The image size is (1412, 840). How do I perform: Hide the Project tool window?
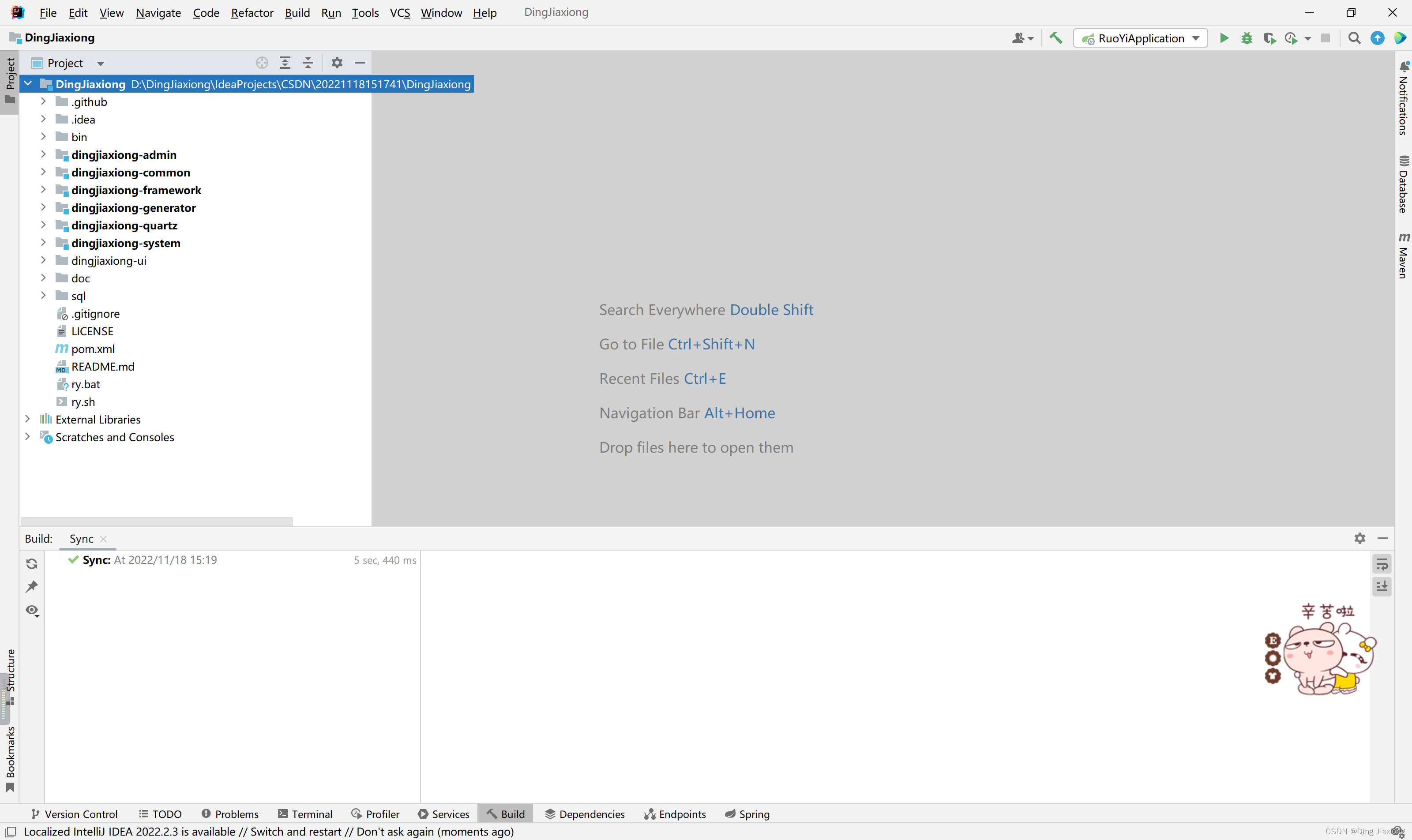[360, 63]
